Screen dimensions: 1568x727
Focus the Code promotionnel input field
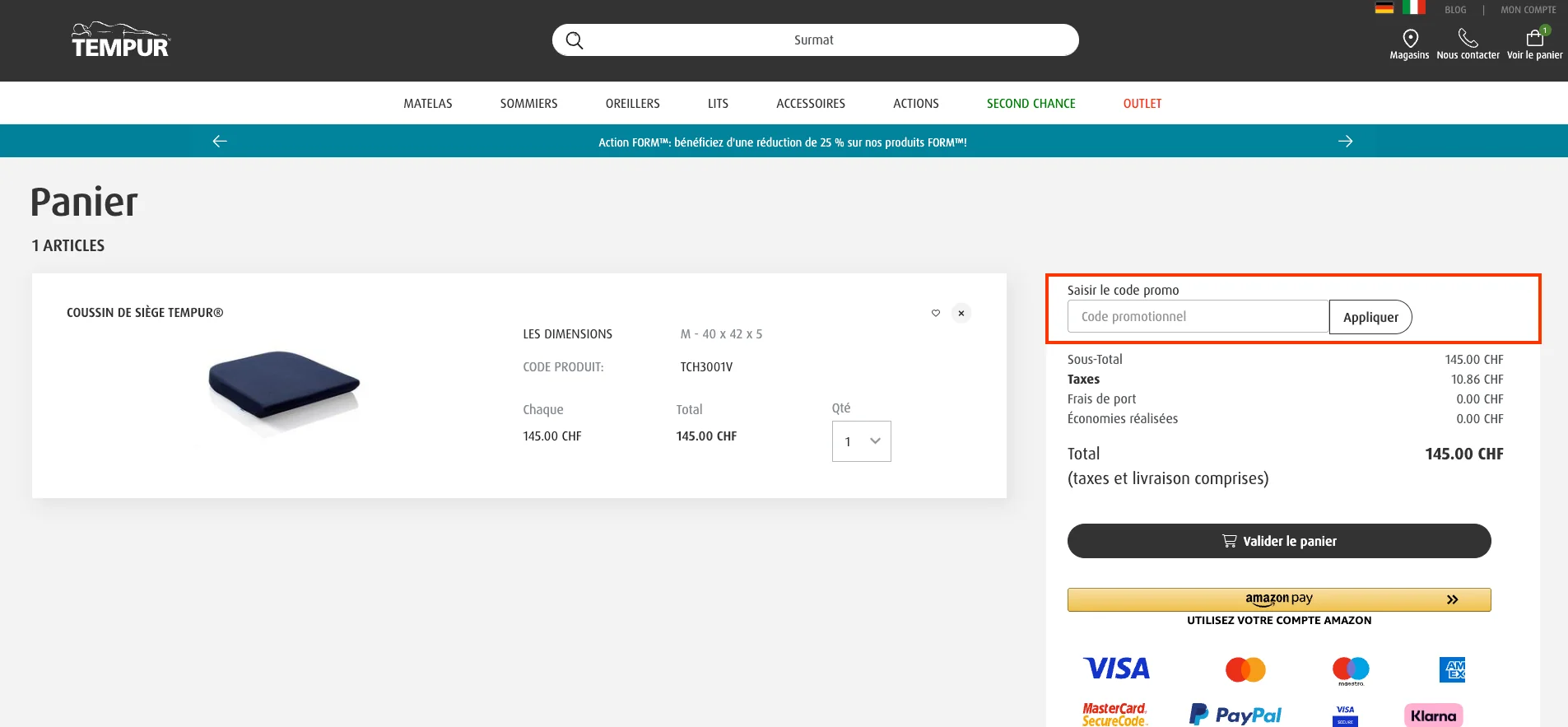[1198, 316]
